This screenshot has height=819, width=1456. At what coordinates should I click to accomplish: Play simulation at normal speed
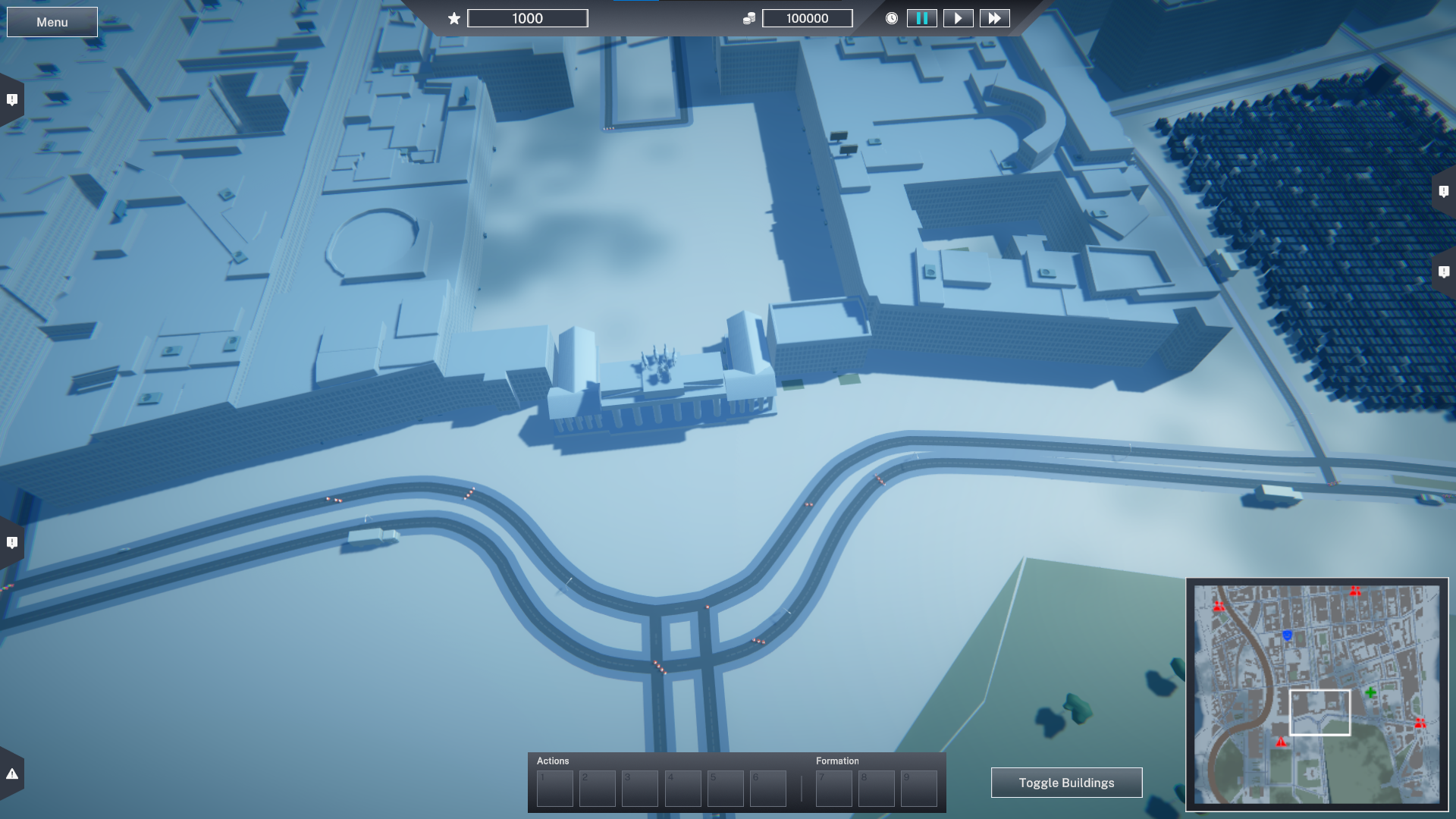tap(958, 18)
